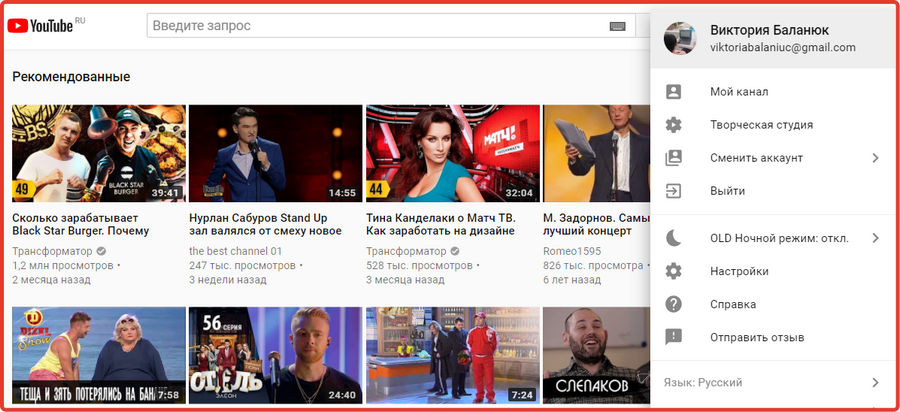
Task: Open the 7:24 supermarket sketch thumbnail
Action: pos(453,356)
